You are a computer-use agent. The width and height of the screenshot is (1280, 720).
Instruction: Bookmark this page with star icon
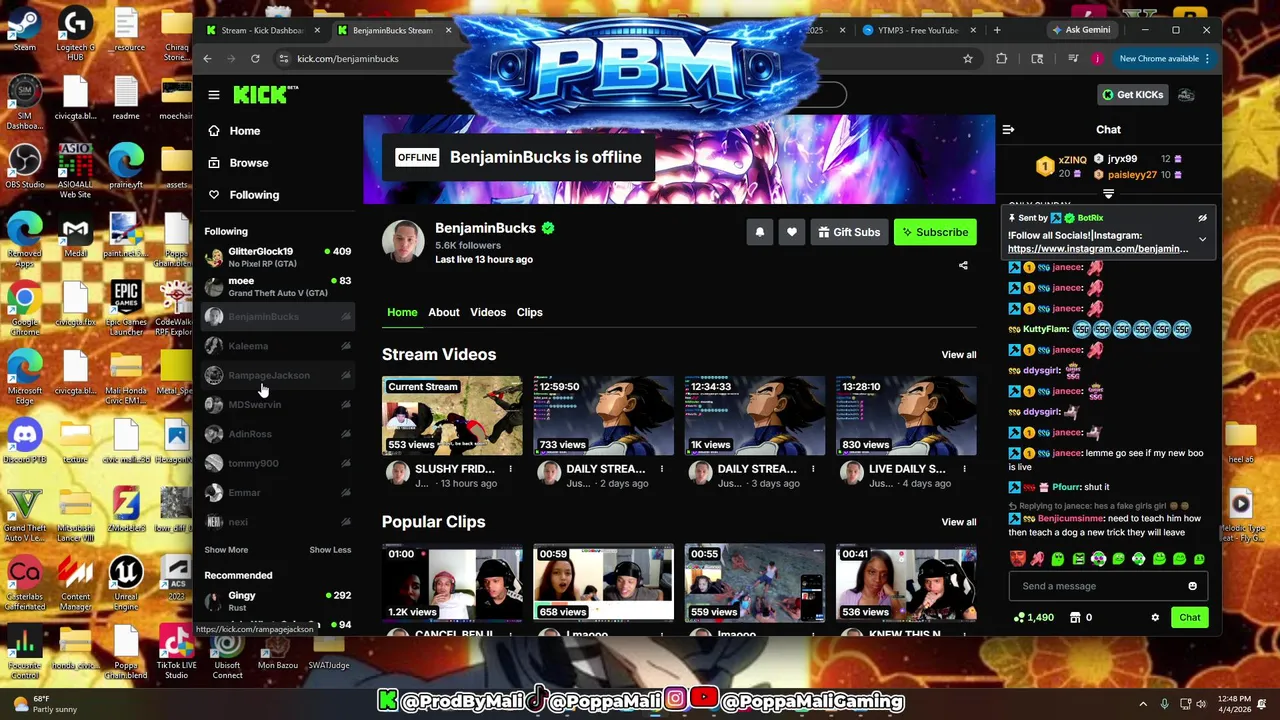pyautogui.click(x=967, y=59)
